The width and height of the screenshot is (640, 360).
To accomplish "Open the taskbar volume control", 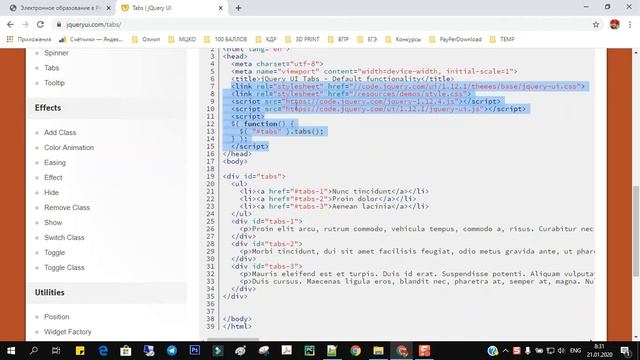I will pyautogui.click(x=561, y=351).
